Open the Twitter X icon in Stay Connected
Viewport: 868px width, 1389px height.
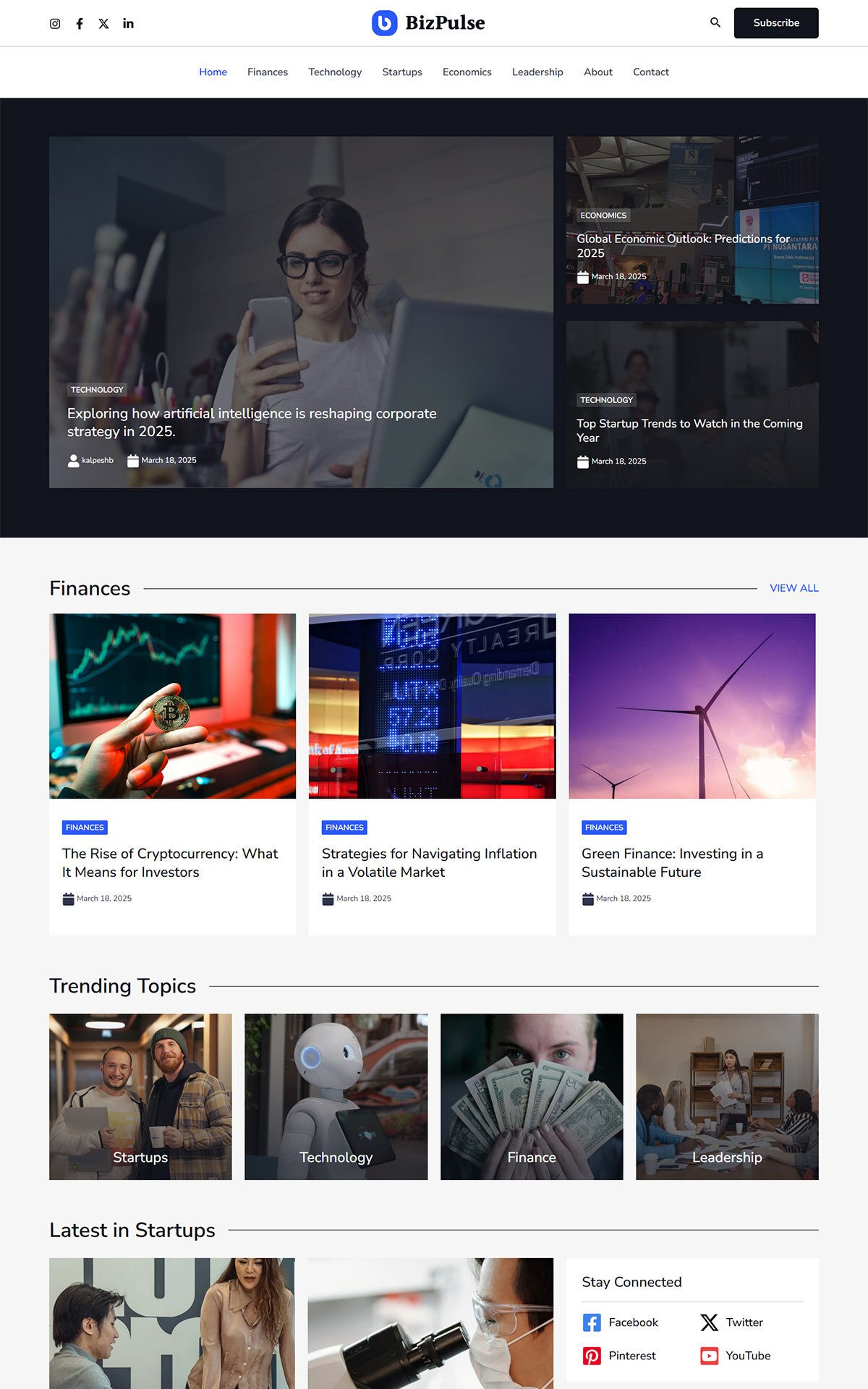[709, 1322]
